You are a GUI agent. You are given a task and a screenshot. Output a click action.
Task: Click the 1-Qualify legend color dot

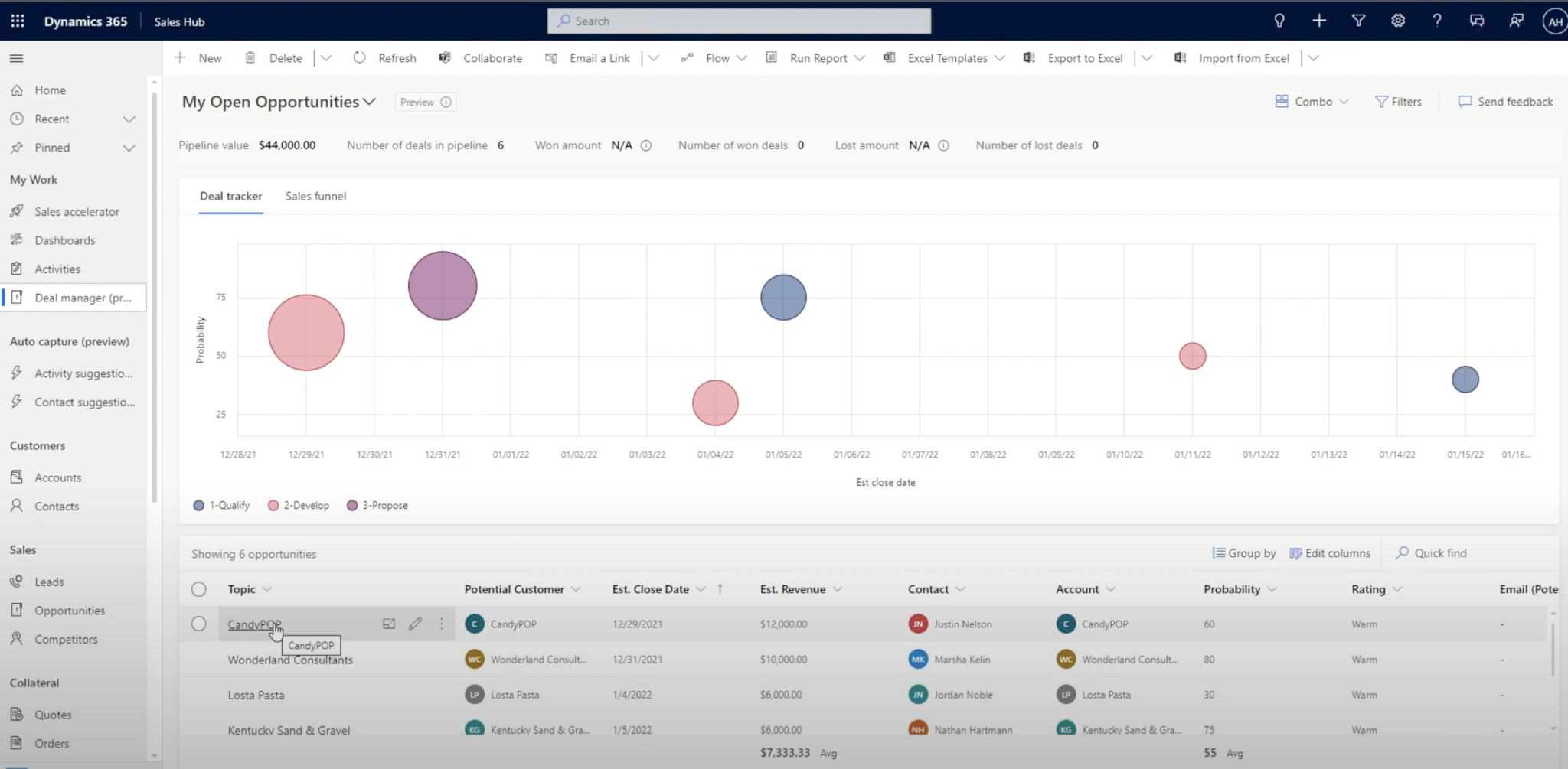[198, 505]
